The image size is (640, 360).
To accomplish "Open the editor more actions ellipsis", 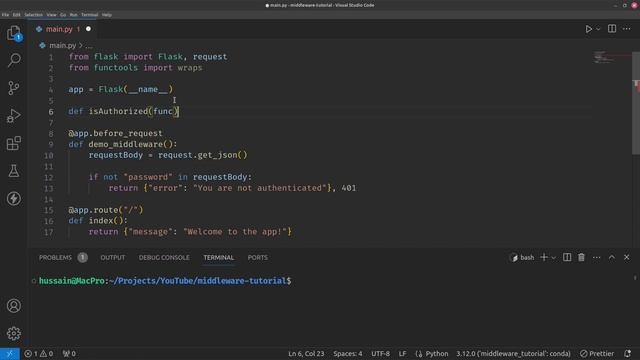I will pyautogui.click(x=627, y=29).
